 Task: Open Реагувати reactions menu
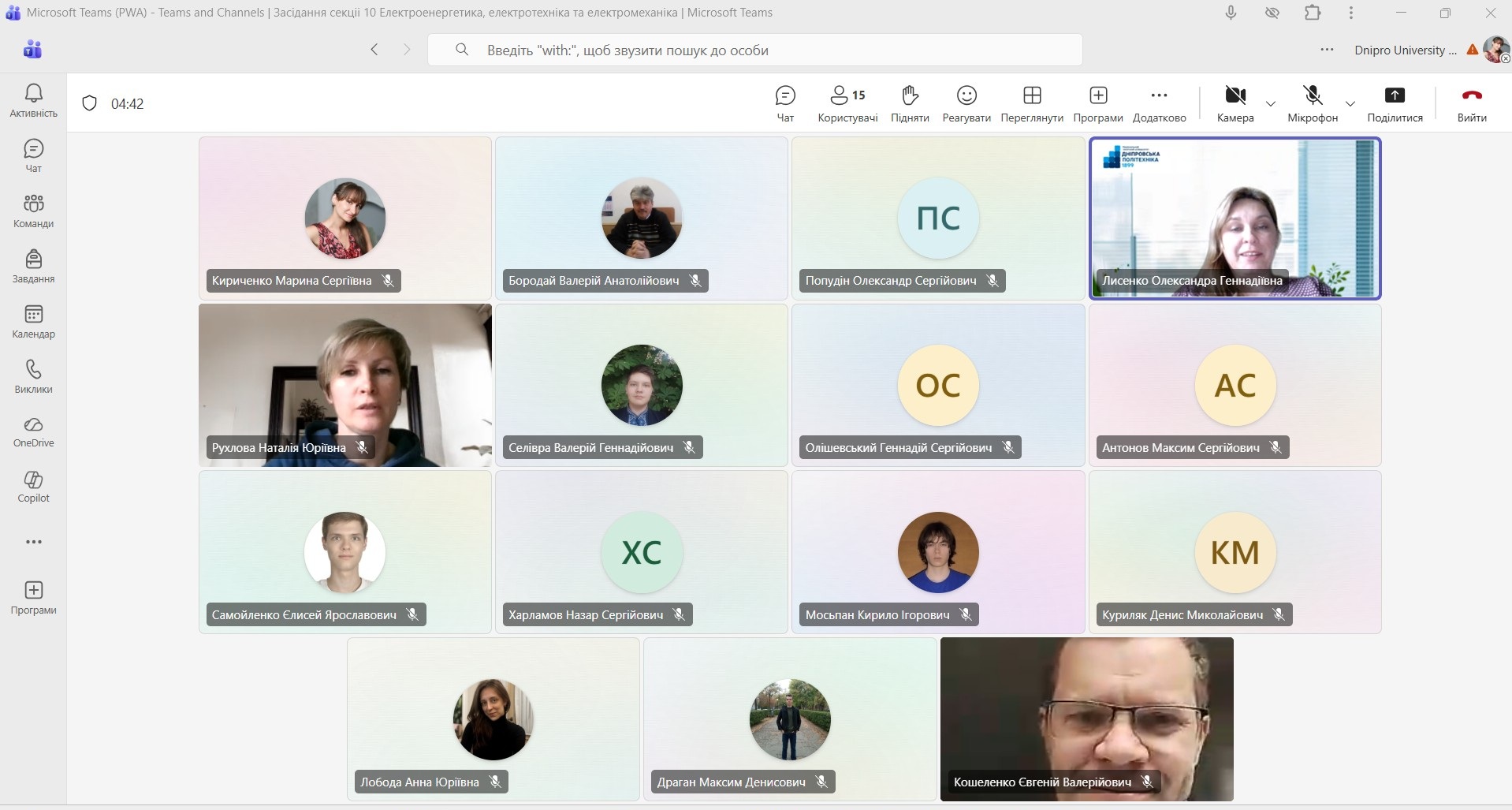click(x=966, y=103)
